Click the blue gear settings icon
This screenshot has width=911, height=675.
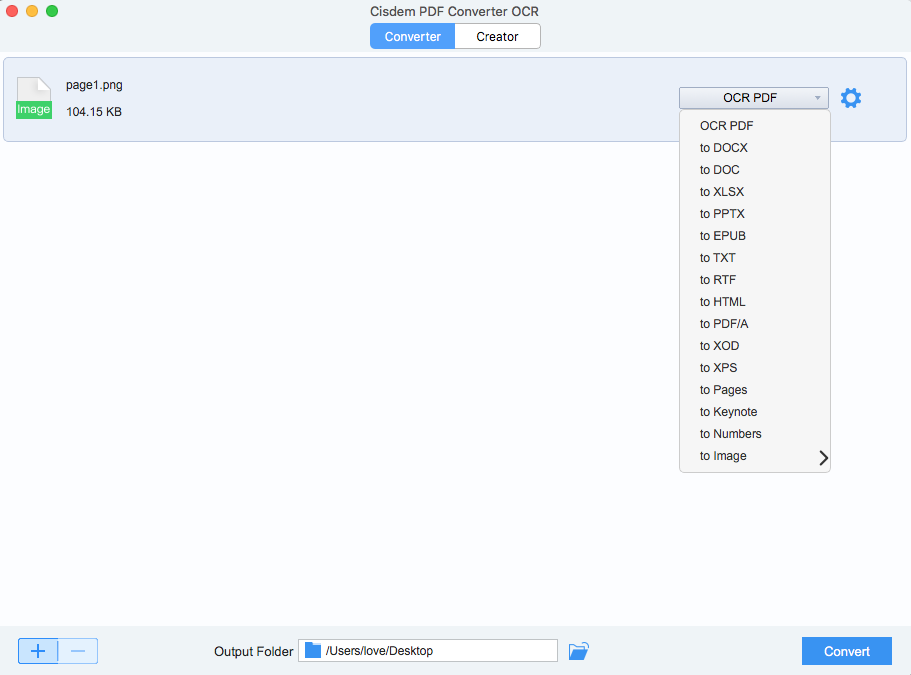851,98
